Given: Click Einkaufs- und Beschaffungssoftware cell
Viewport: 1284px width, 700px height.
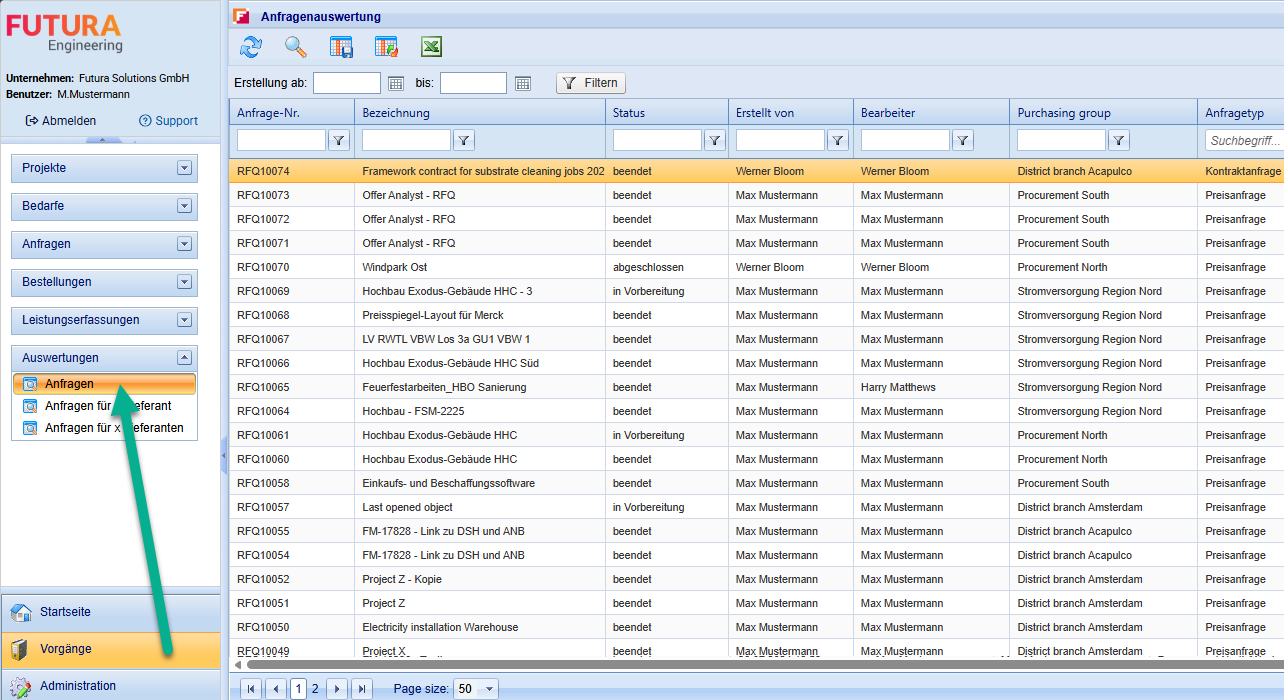Looking at the screenshot, I should tap(480, 483).
